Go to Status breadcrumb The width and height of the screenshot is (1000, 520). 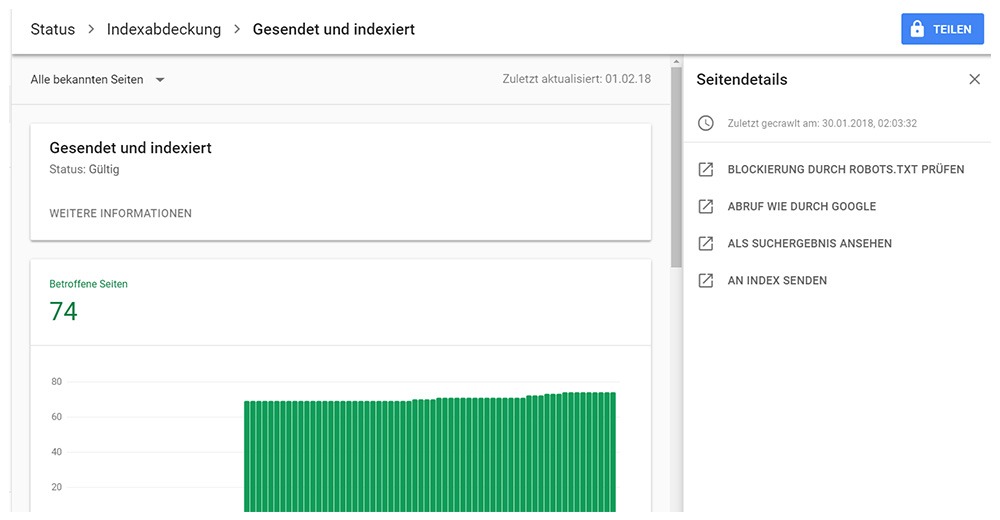(53, 29)
